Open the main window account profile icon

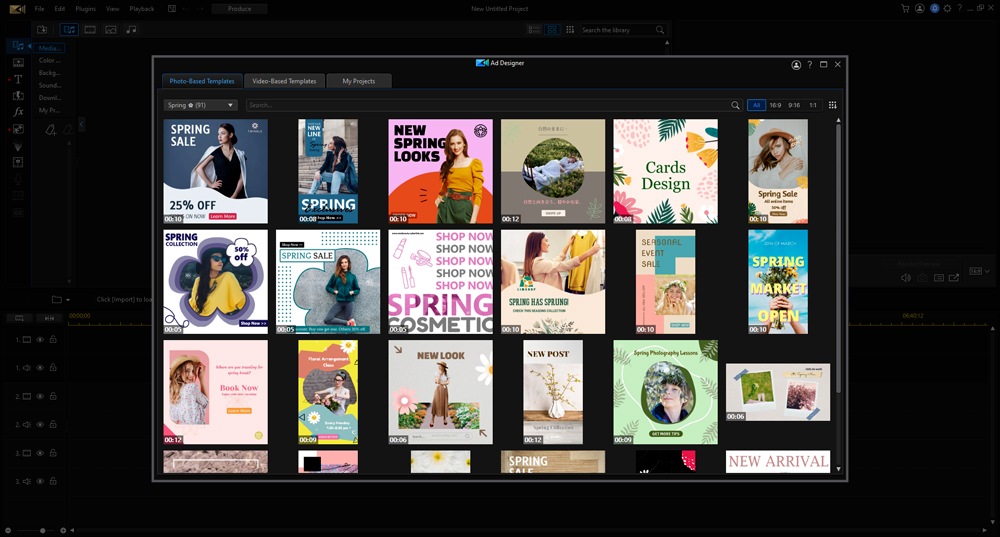coord(920,8)
